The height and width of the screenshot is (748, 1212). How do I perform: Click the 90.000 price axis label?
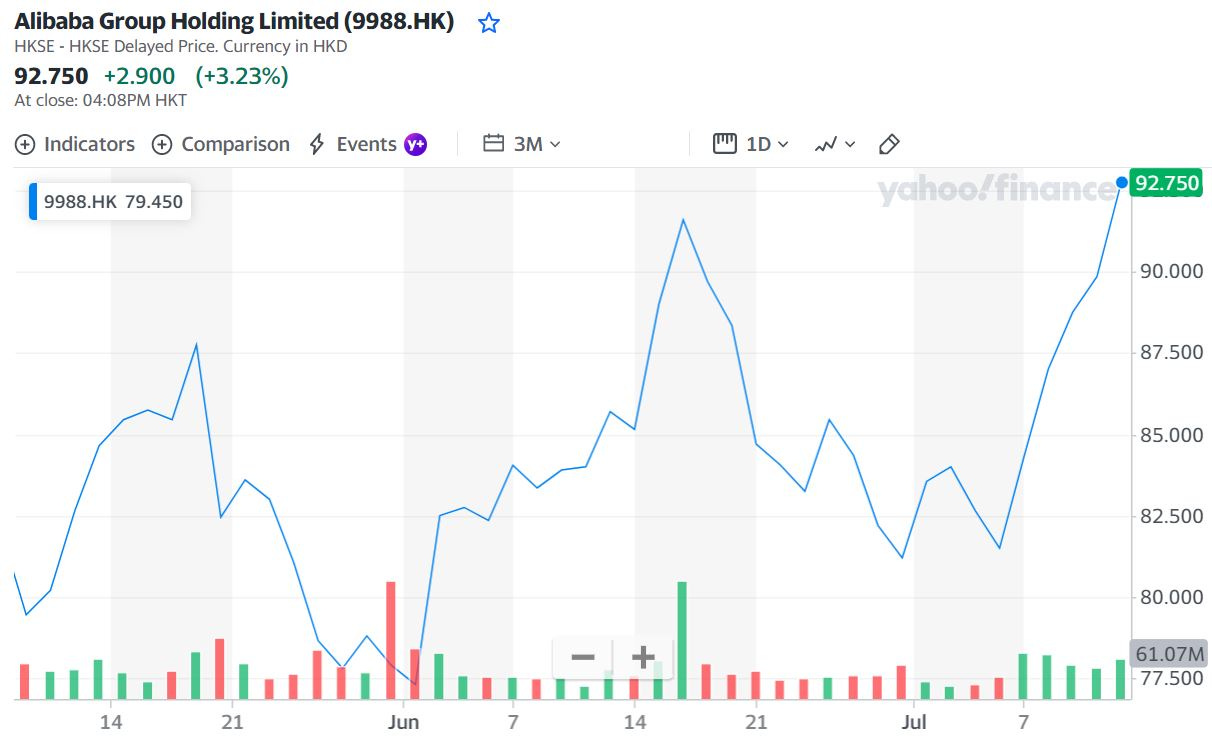click(1172, 271)
